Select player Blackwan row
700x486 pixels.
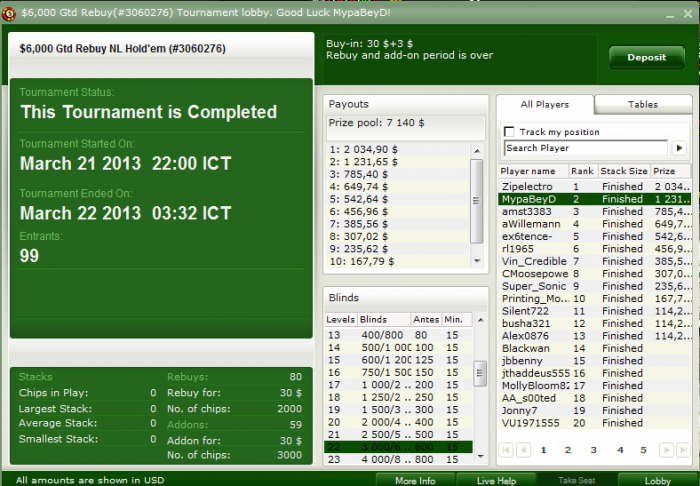pyautogui.click(x=594, y=349)
